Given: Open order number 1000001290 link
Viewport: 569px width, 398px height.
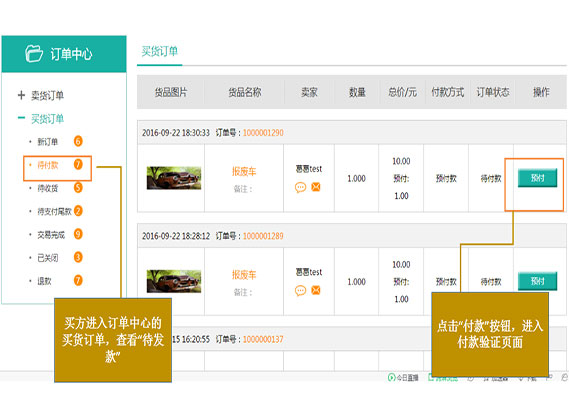Looking at the screenshot, I should 263,133.
